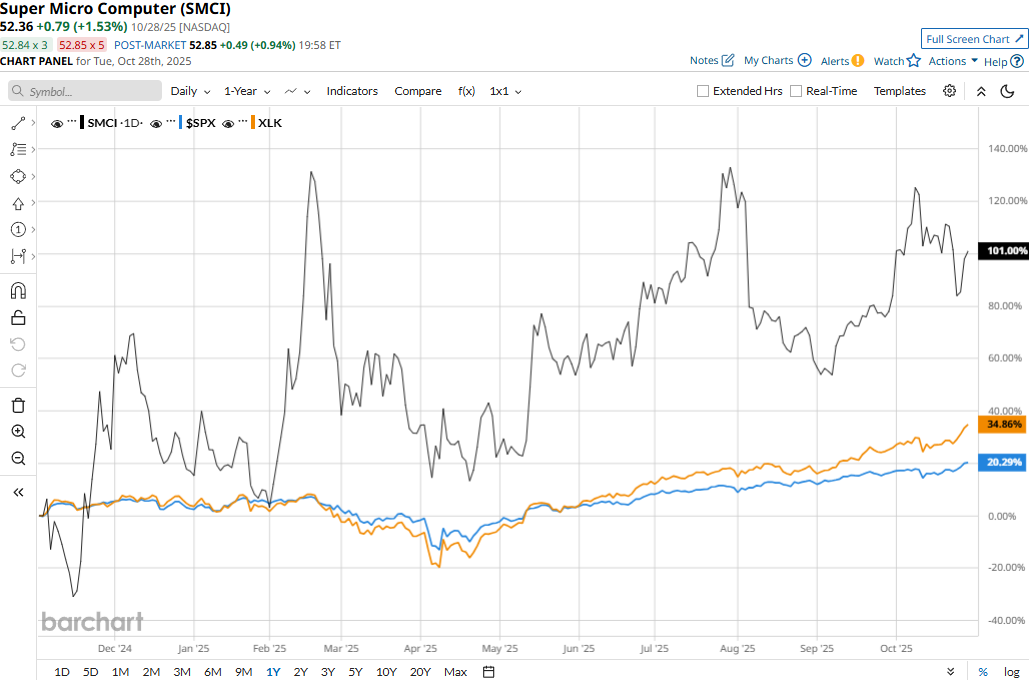
Task: Check the Real-Time checkbox
Action: point(796,91)
